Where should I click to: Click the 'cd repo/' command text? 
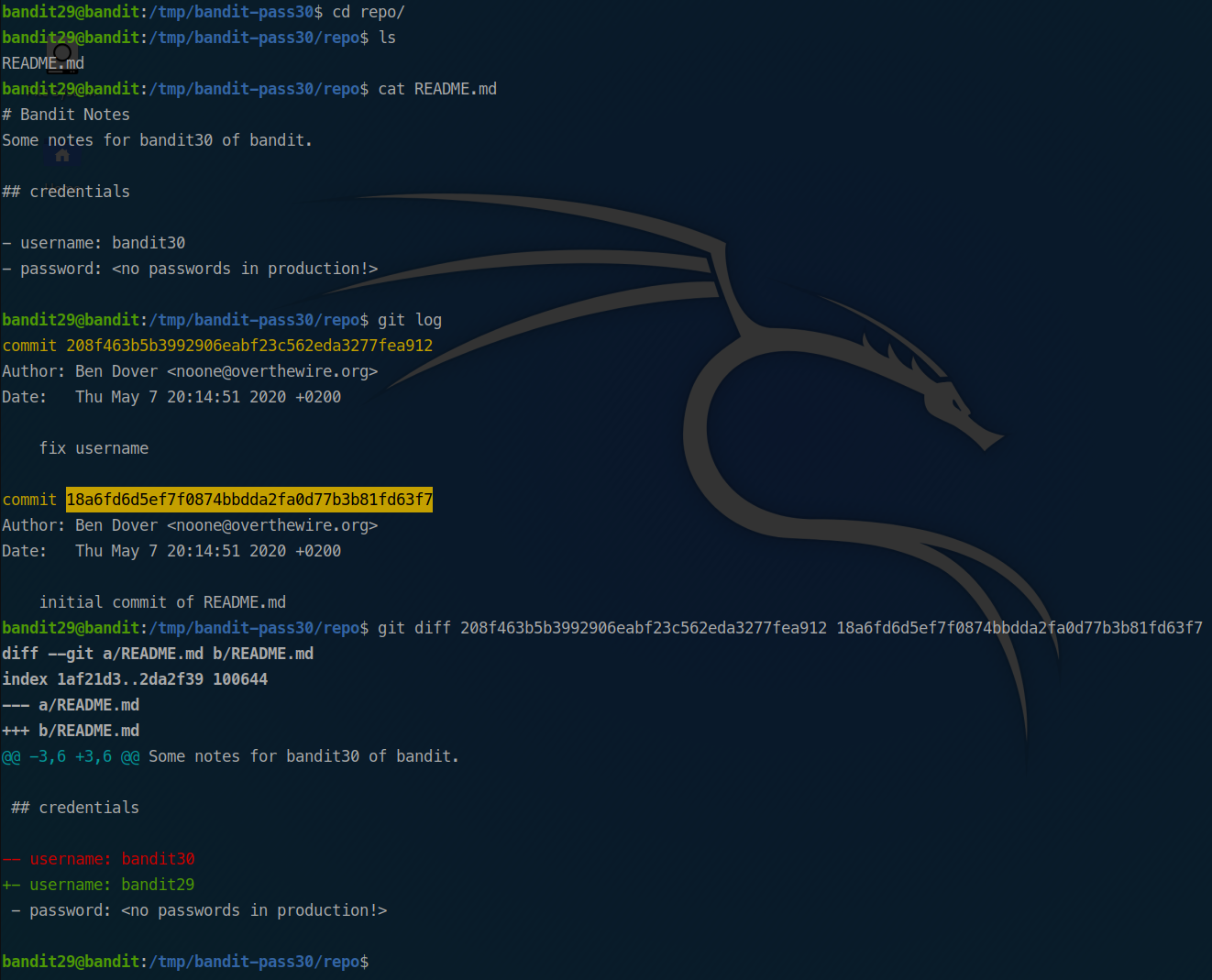tap(368, 12)
